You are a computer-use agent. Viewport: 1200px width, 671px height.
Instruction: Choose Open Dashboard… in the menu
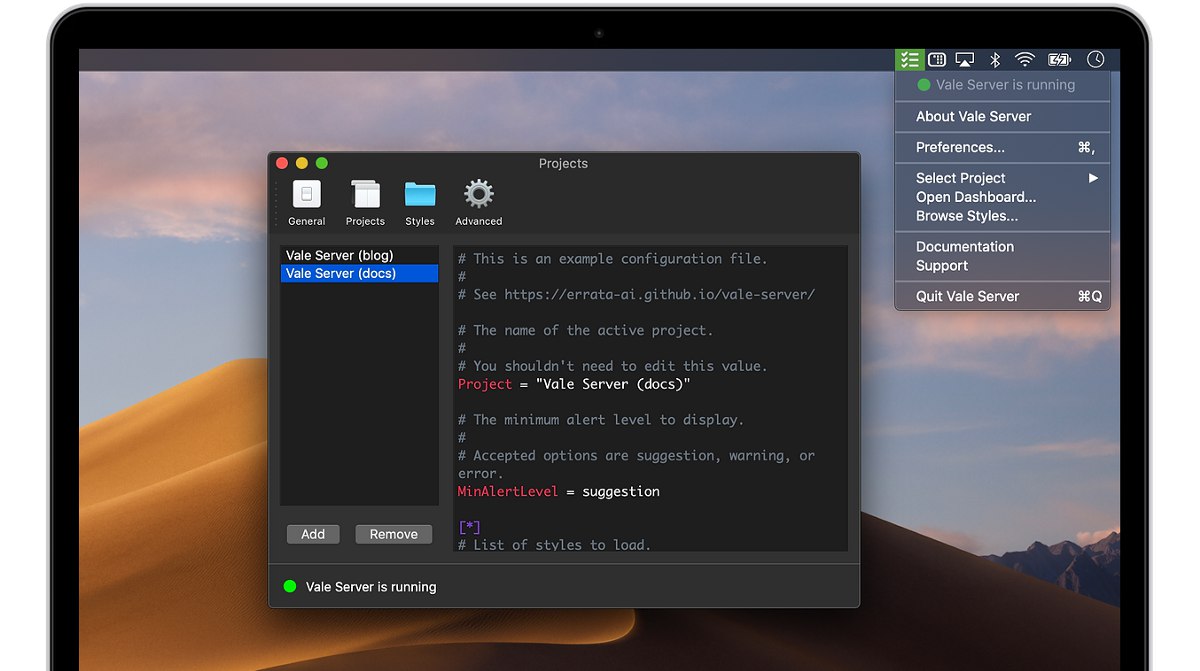point(1002,197)
